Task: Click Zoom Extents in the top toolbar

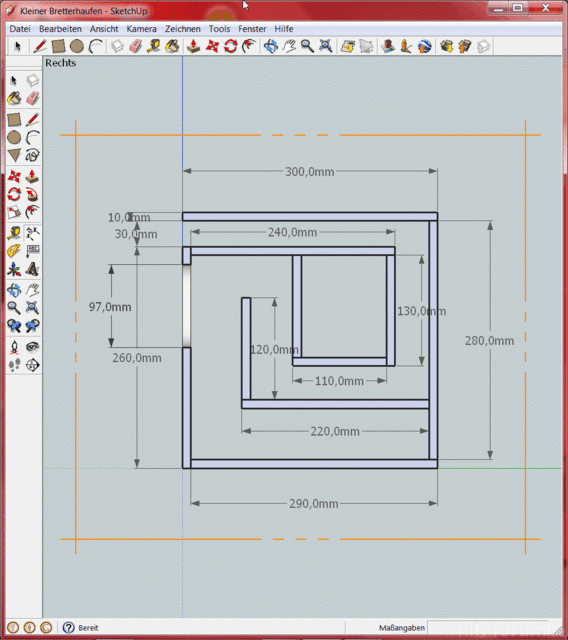Action: [x=325, y=46]
